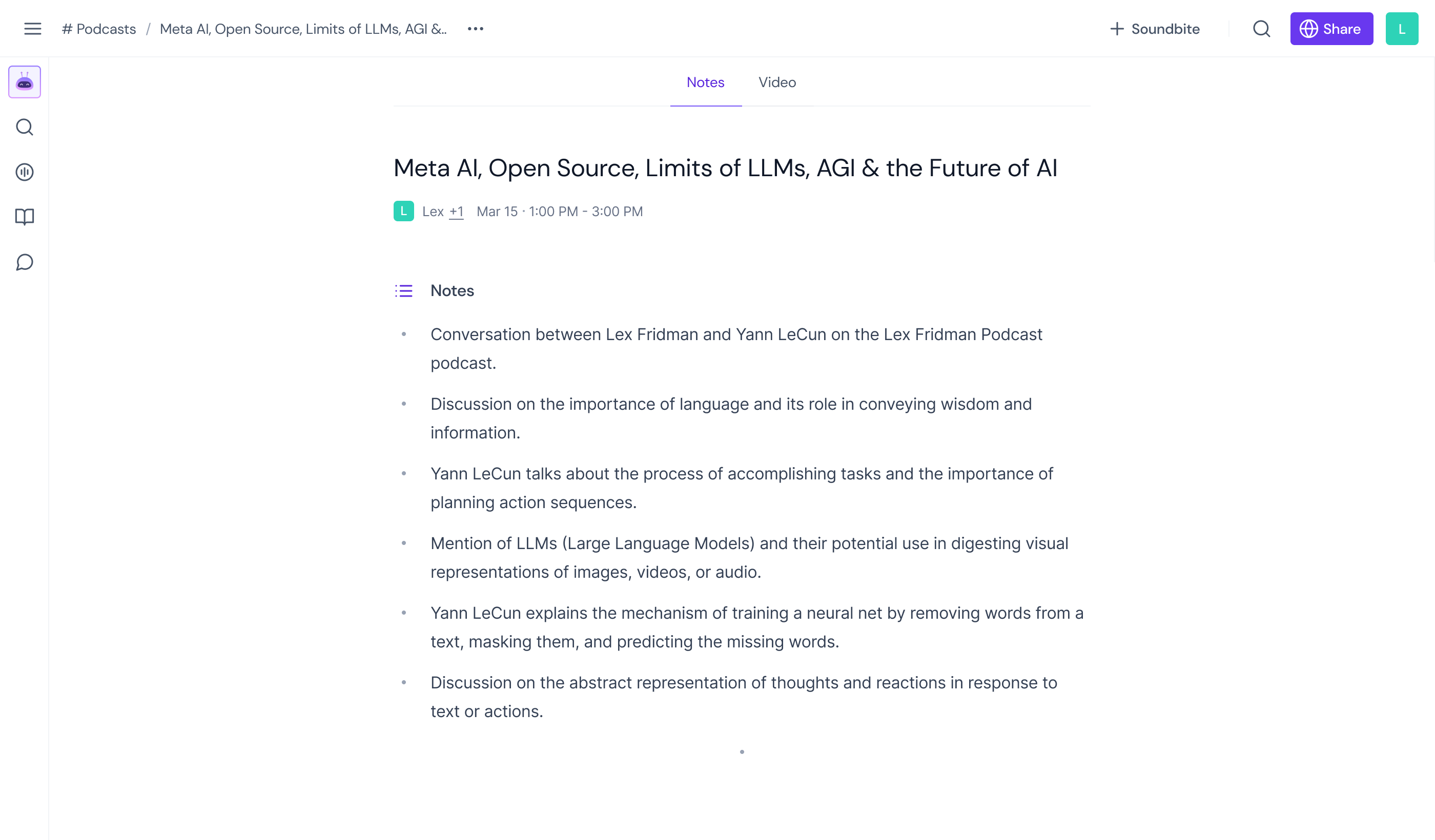
Task: Click the search icon in top bar
Action: [x=1260, y=28]
